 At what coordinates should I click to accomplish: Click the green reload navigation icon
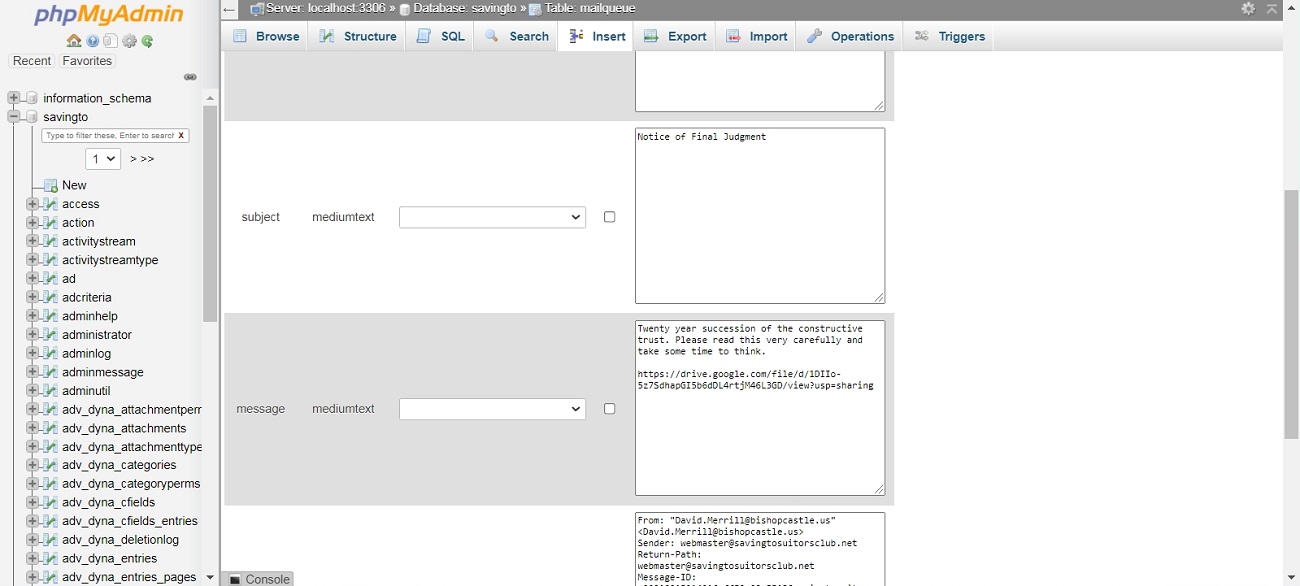[148, 41]
